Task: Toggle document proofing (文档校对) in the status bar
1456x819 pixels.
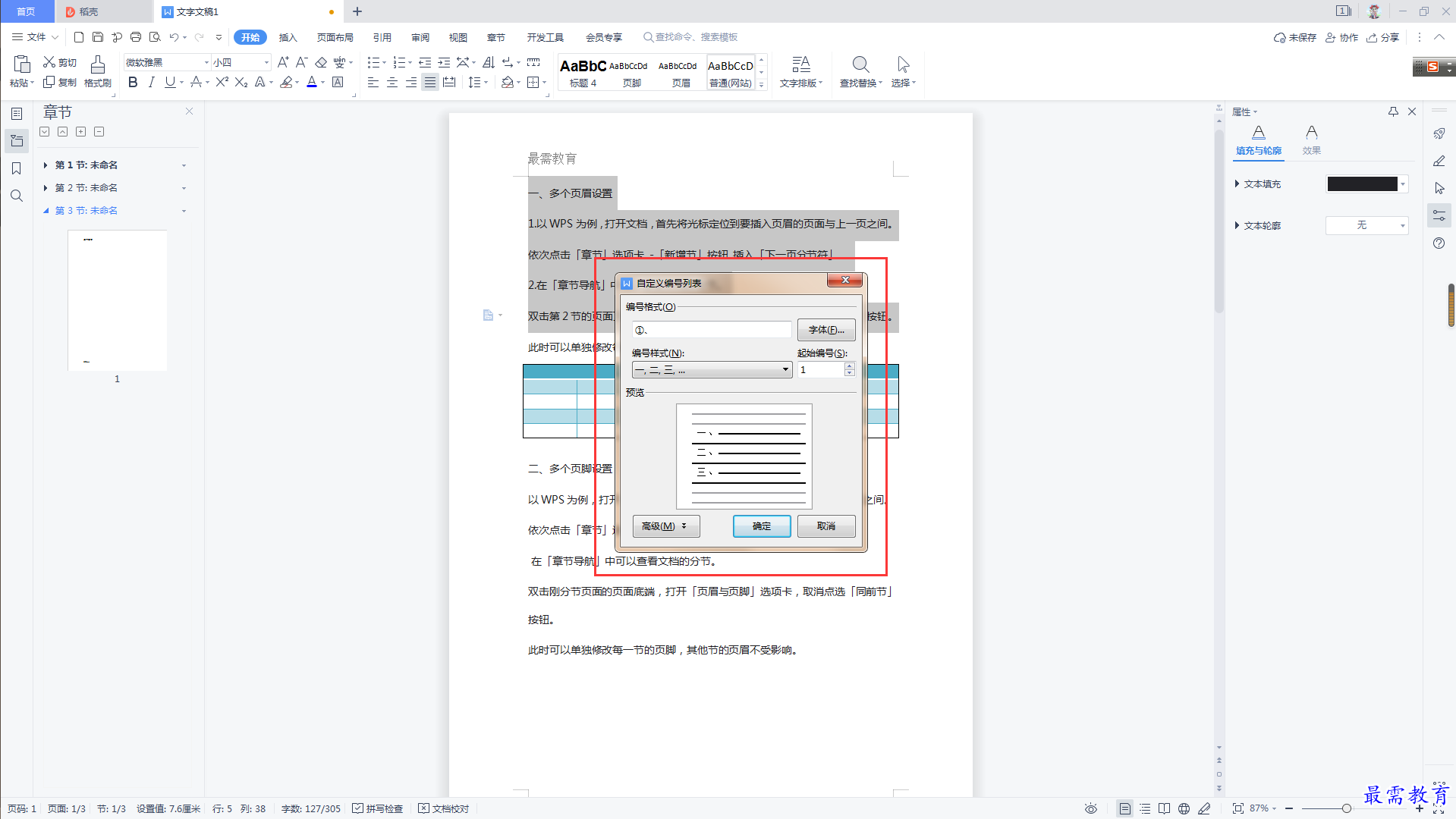Action: coord(444,808)
